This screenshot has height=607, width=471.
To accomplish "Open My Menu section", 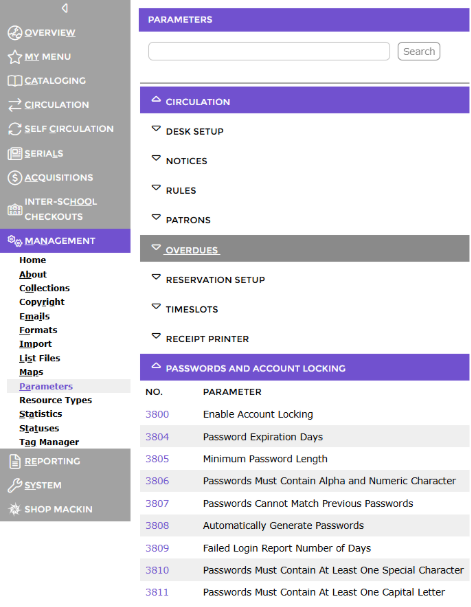I will tap(48, 57).
